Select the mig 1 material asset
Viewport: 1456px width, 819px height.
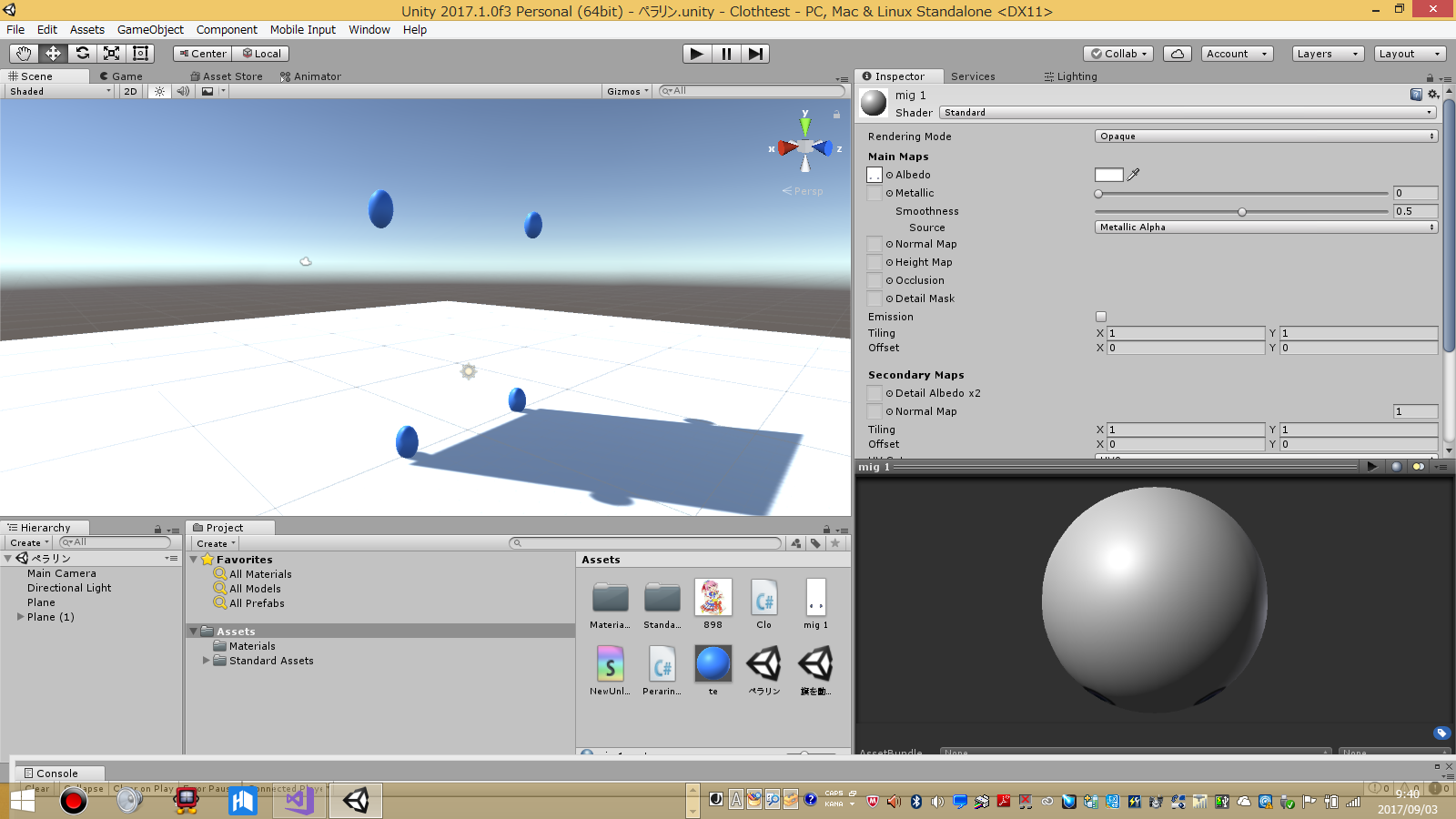pos(816,604)
